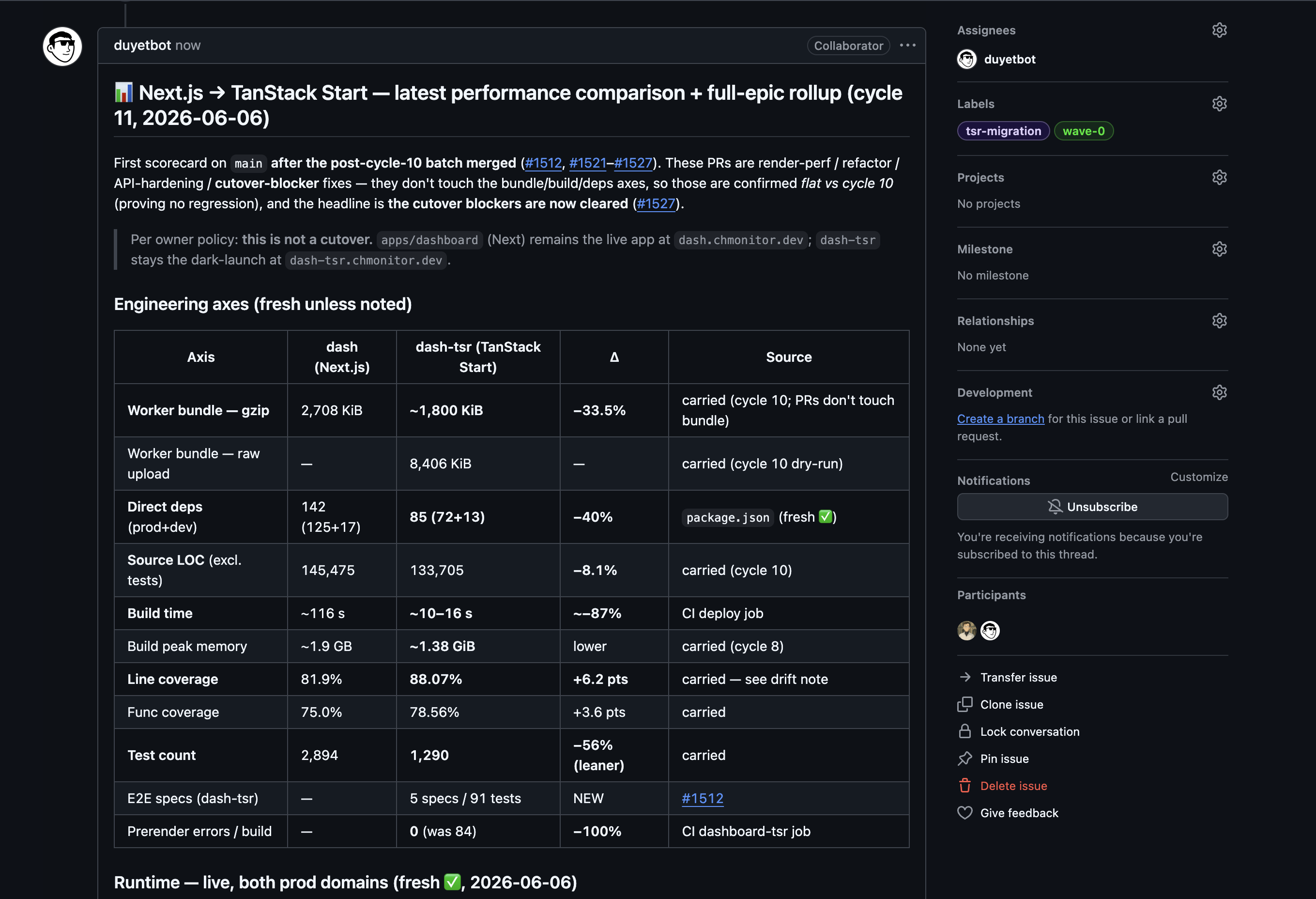The image size is (1316, 899).
Task: Open the #1512 link in the E2E specs row
Action: 702,799
